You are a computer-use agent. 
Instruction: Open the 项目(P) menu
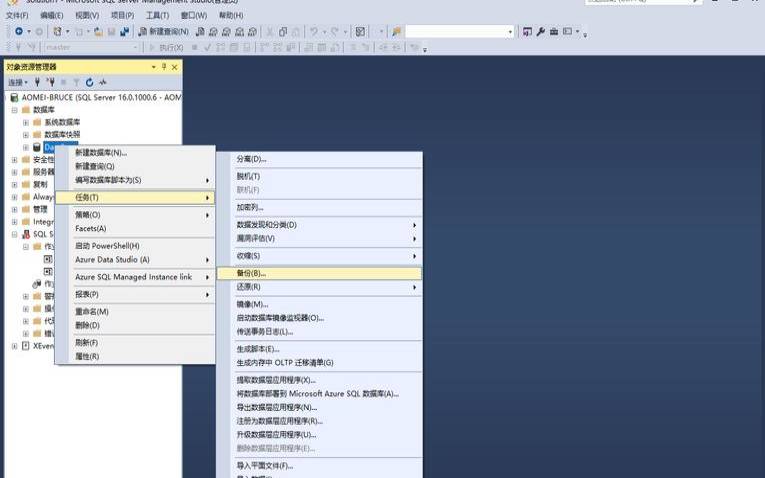tap(122, 16)
